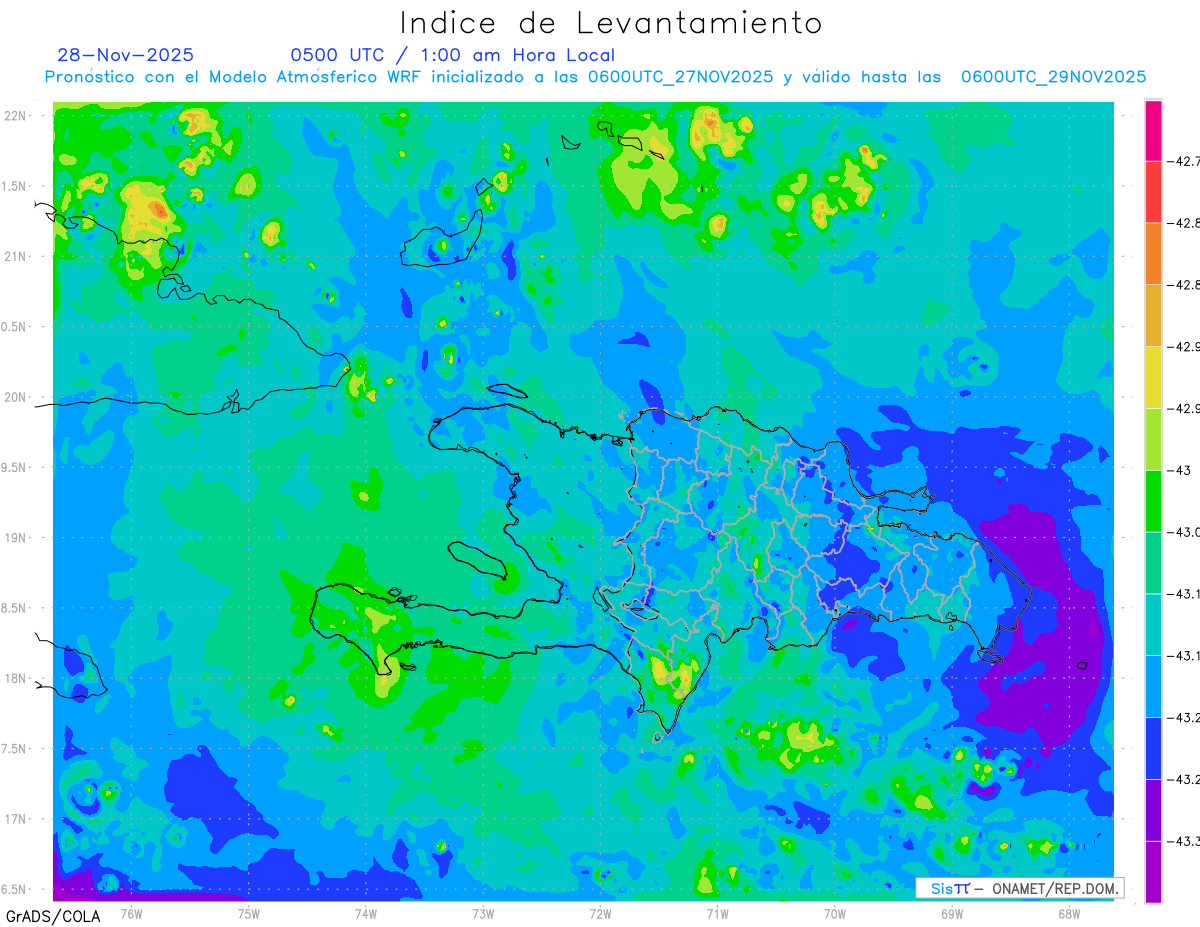The width and height of the screenshot is (1200, 927).
Task: Click the 20N latitude label
Action: 15,397
